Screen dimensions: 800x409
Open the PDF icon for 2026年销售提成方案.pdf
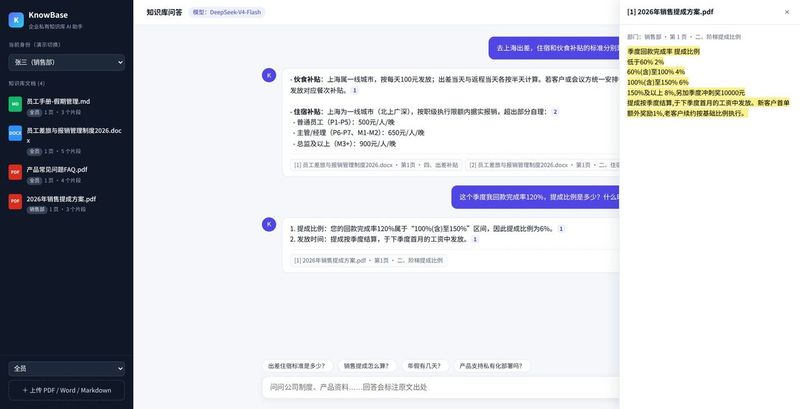click(x=15, y=201)
